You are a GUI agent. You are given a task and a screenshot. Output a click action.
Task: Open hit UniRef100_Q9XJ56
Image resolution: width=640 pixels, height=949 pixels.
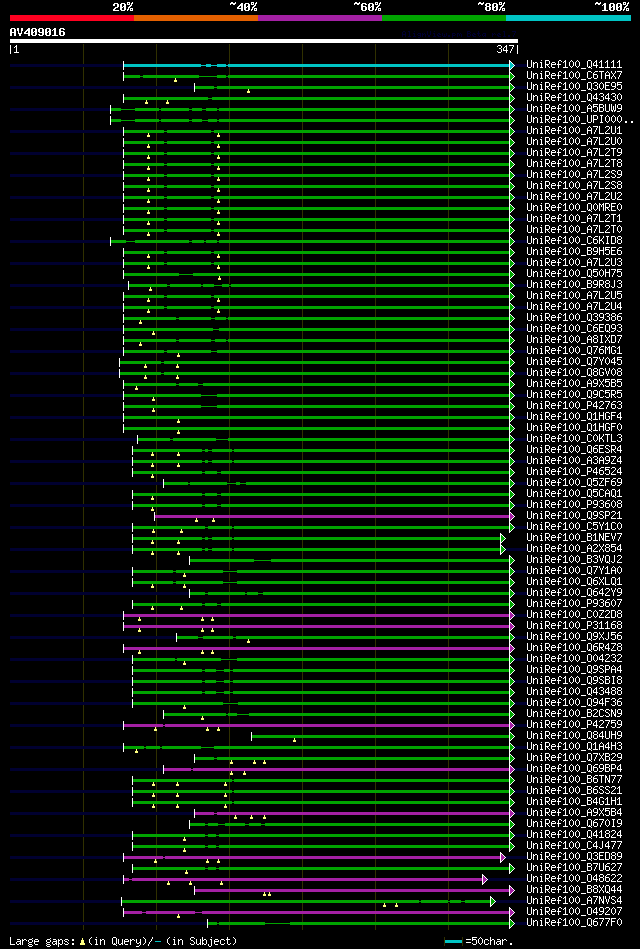pyautogui.click(x=574, y=637)
